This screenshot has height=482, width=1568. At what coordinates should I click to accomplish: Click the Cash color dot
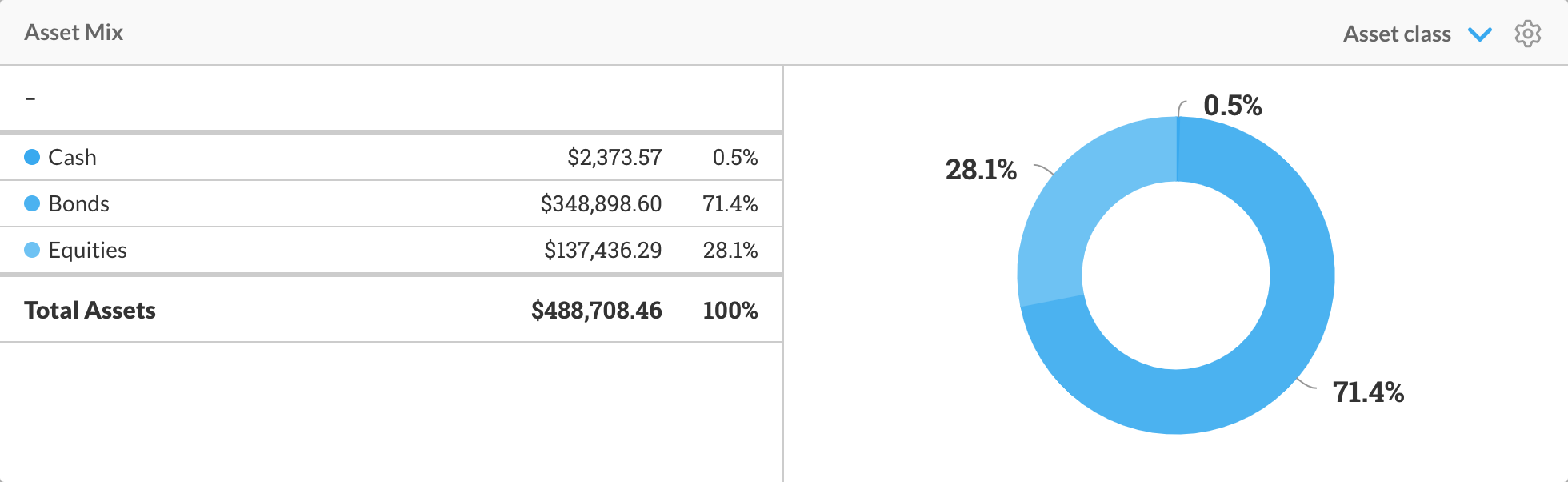click(x=32, y=157)
